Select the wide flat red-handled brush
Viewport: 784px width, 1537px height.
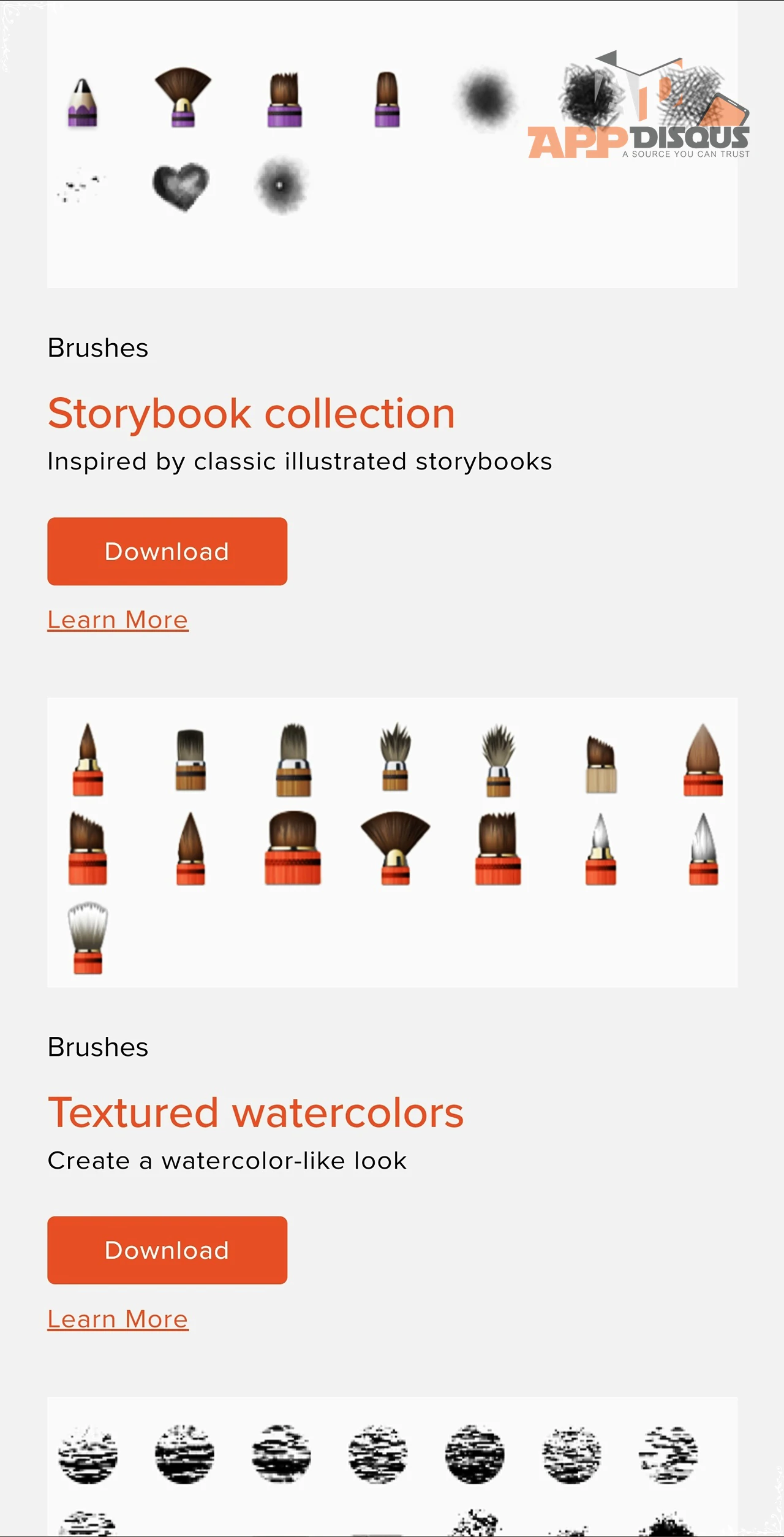tap(293, 848)
